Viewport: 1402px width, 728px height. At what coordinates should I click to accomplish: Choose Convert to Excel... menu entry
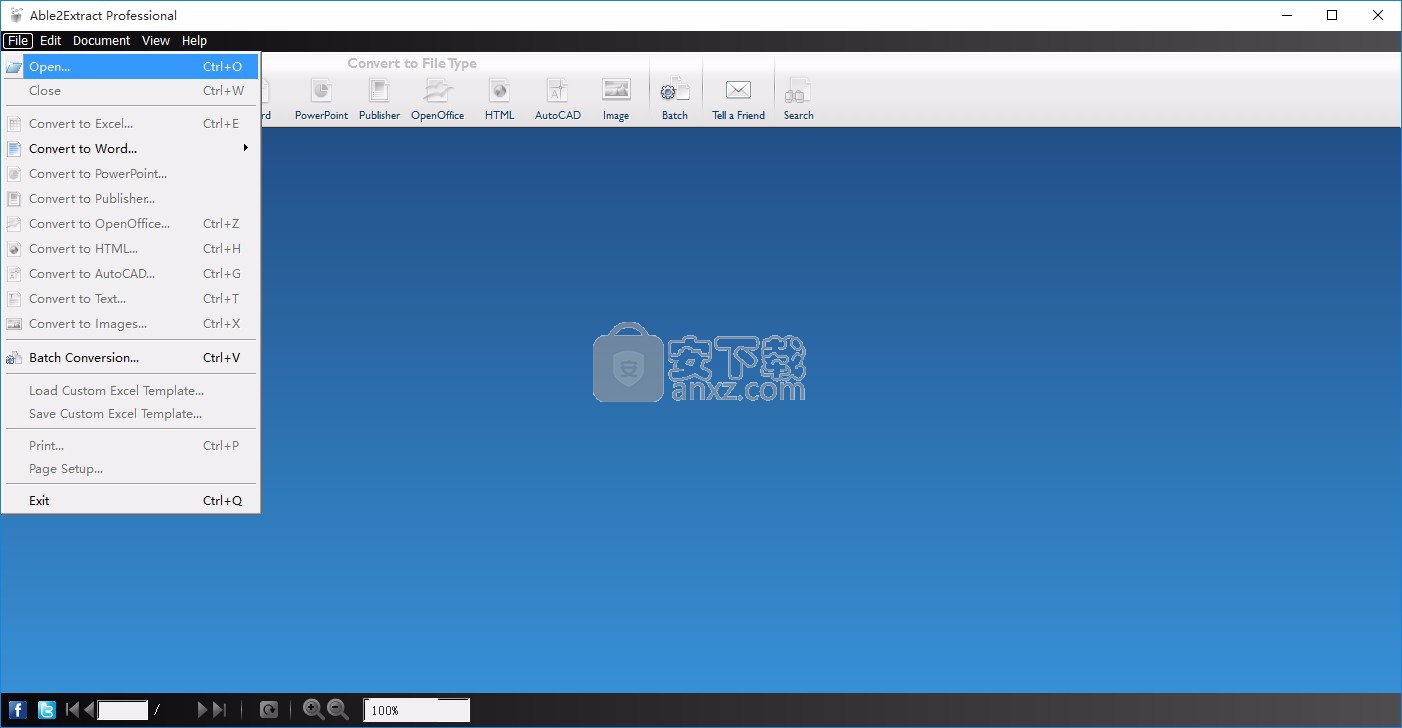[x=131, y=124]
